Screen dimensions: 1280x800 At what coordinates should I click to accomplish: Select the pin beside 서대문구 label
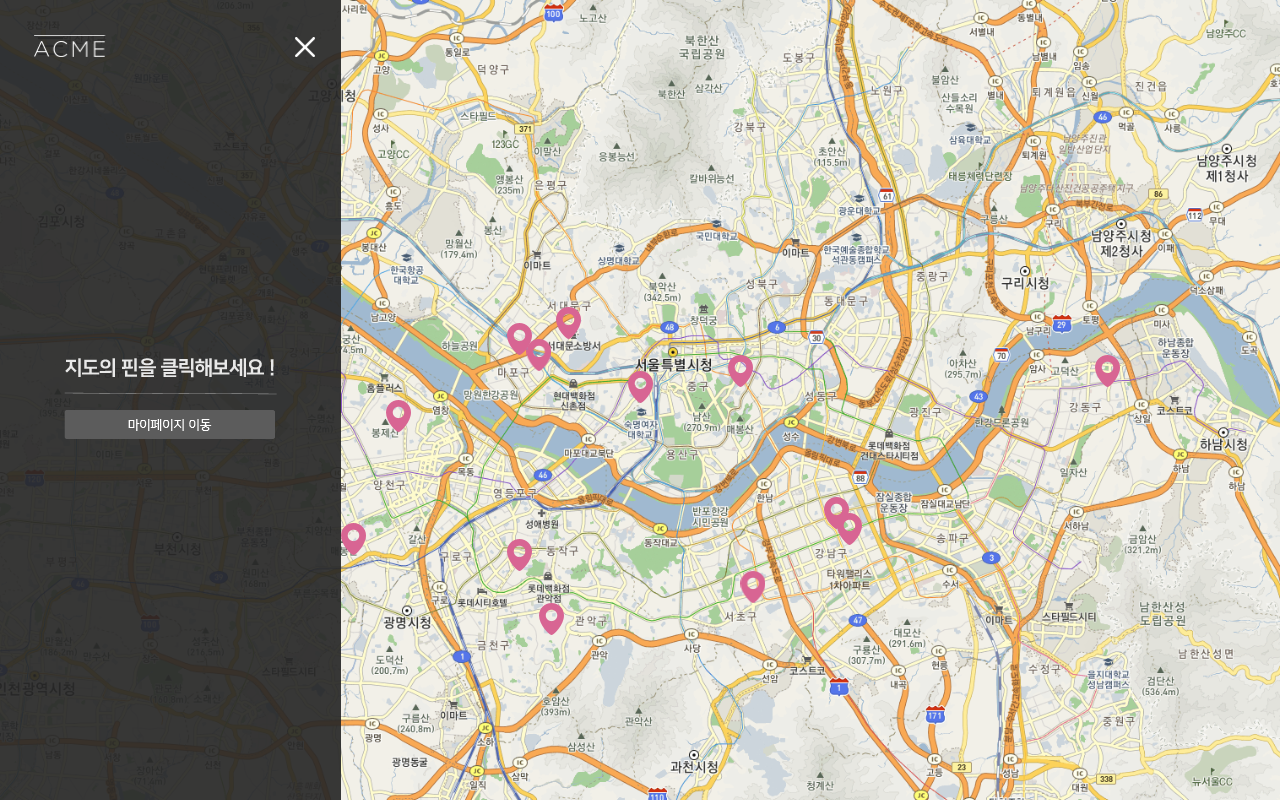(x=568, y=323)
